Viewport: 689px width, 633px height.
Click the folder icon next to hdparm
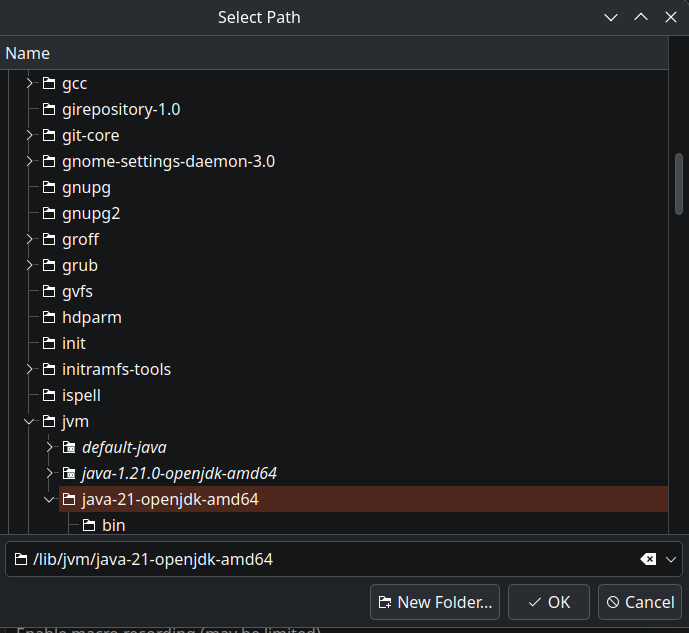[49, 317]
